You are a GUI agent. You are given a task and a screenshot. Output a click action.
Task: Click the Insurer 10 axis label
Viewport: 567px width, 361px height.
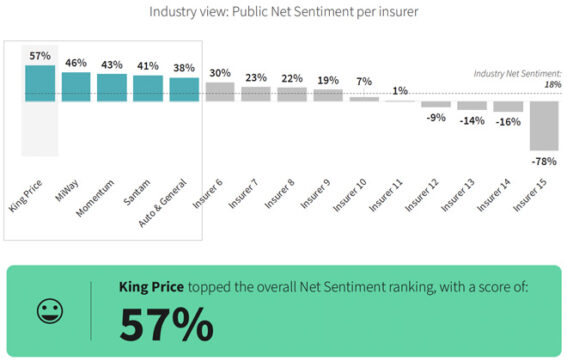(349, 195)
